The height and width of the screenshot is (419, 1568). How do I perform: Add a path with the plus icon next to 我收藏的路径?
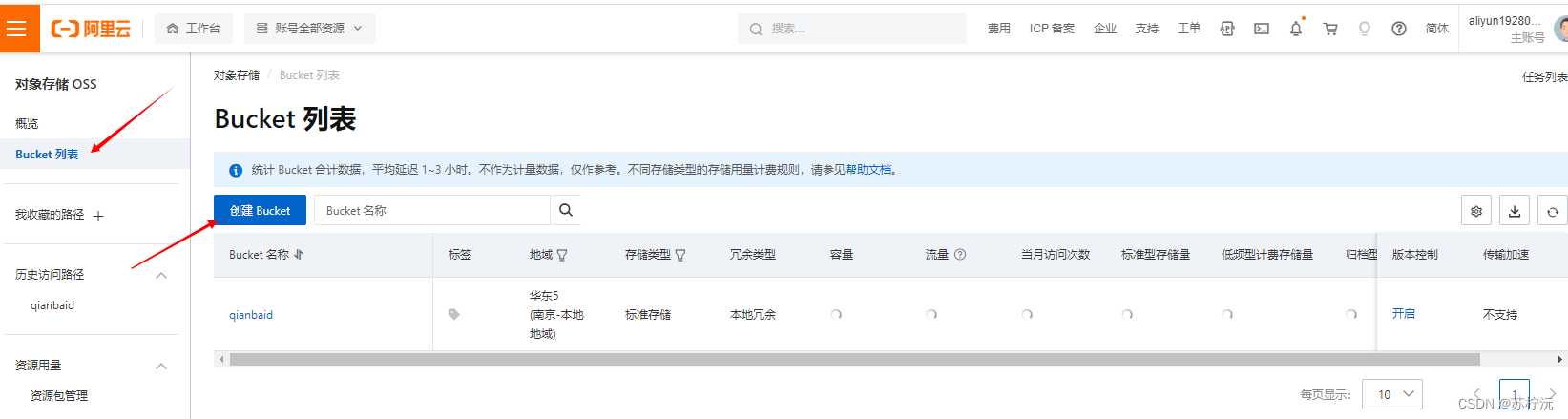point(98,216)
